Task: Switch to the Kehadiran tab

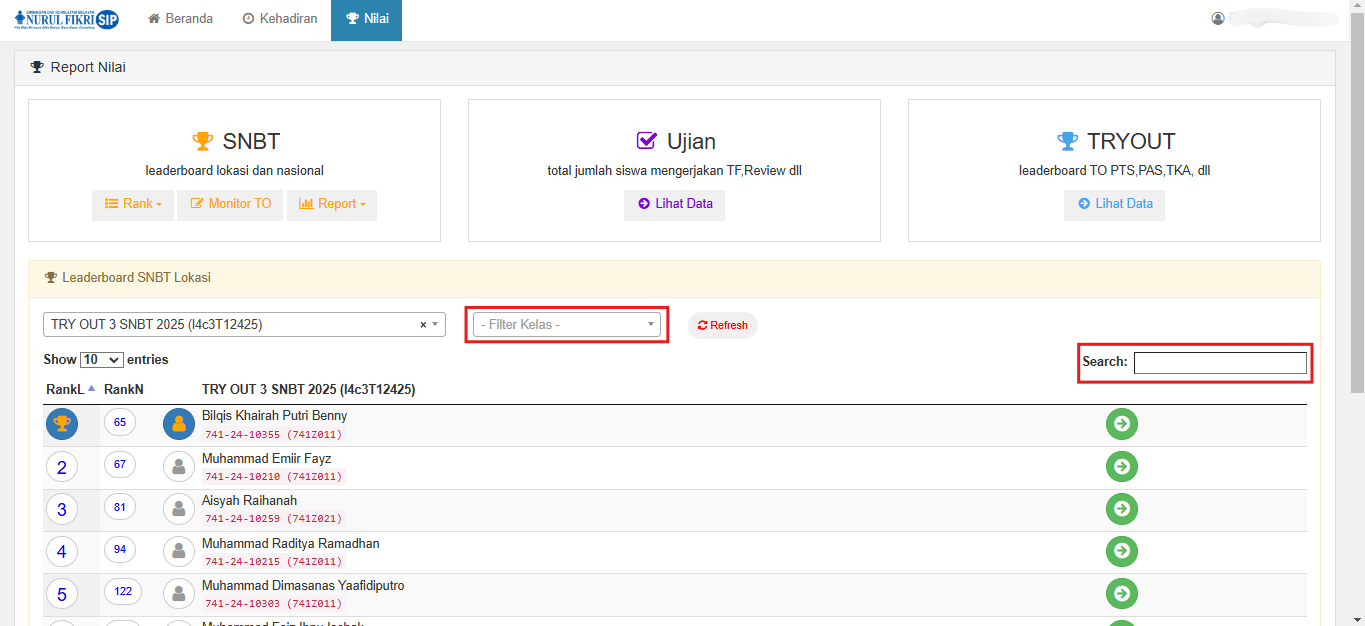Action: coord(280,19)
